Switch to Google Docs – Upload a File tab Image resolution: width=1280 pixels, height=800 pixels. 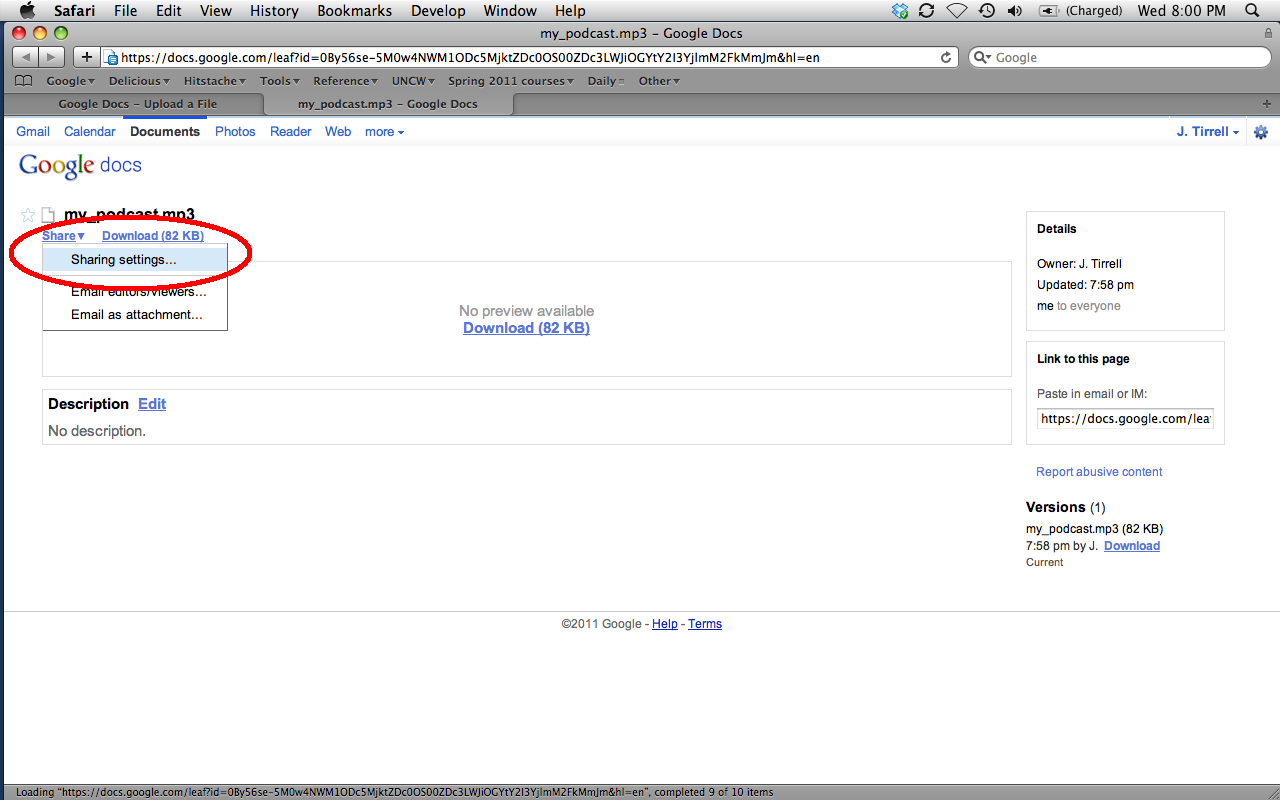point(137,104)
